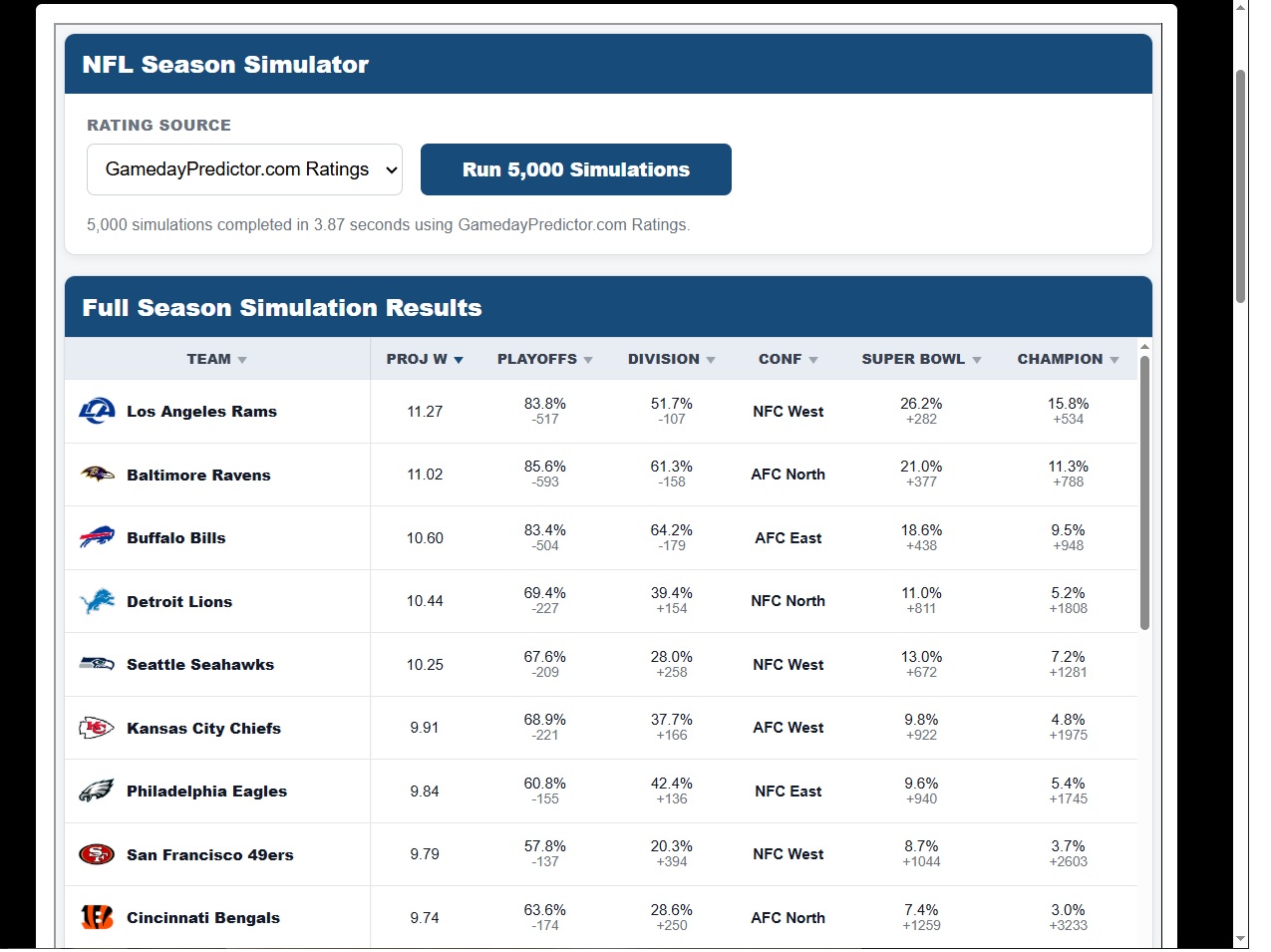Sort by PROJ W column
The height and width of the screenshot is (952, 1271).
click(425, 359)
